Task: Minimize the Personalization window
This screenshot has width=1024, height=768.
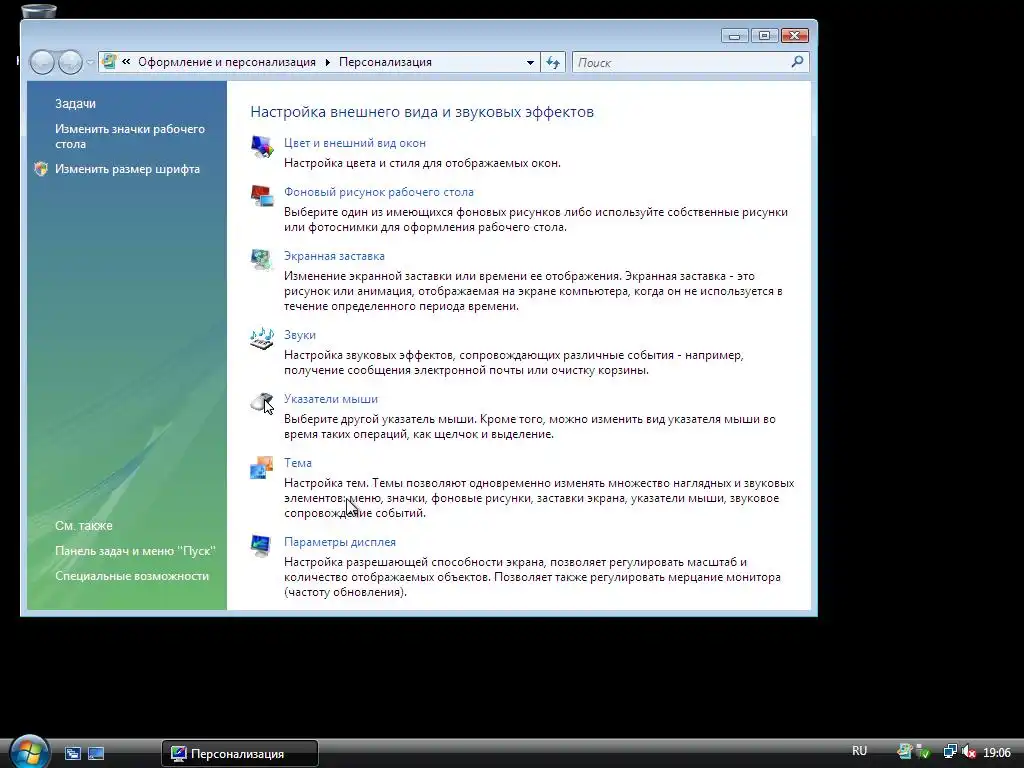Action: point(735,36)
